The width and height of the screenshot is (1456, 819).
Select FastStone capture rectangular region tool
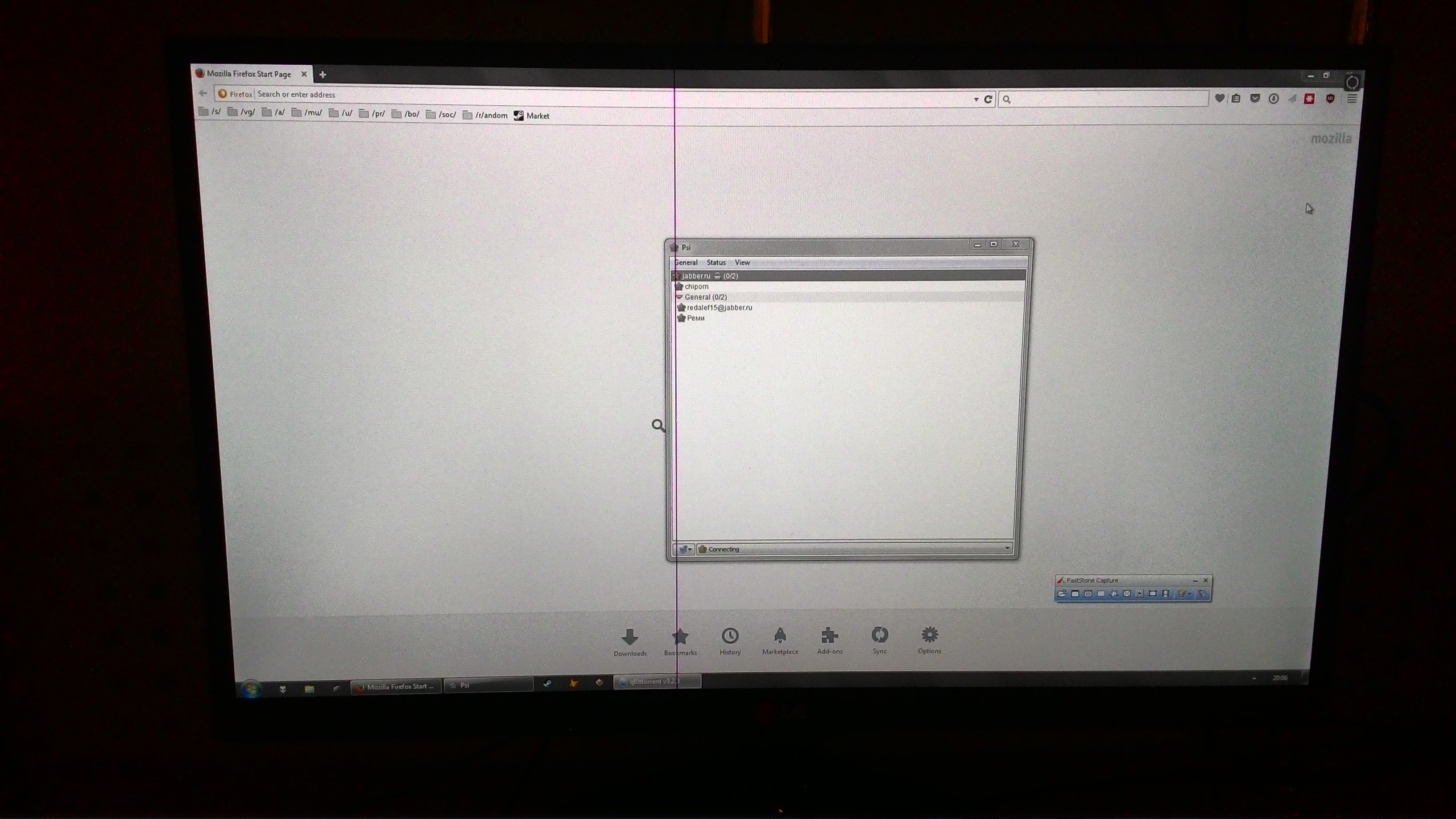1101,593
